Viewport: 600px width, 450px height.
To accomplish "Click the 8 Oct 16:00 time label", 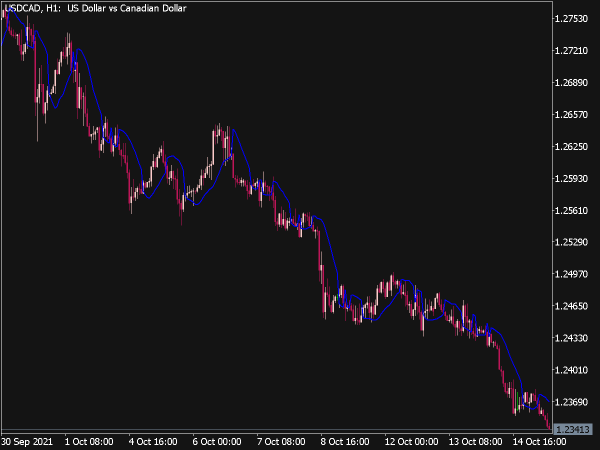I will pyautogui.click(x=345, y=442).
